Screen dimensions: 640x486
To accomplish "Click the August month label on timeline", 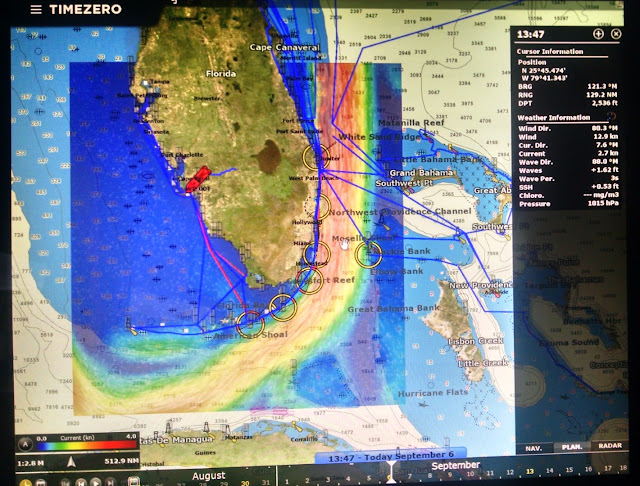I will tap(209, 476).
